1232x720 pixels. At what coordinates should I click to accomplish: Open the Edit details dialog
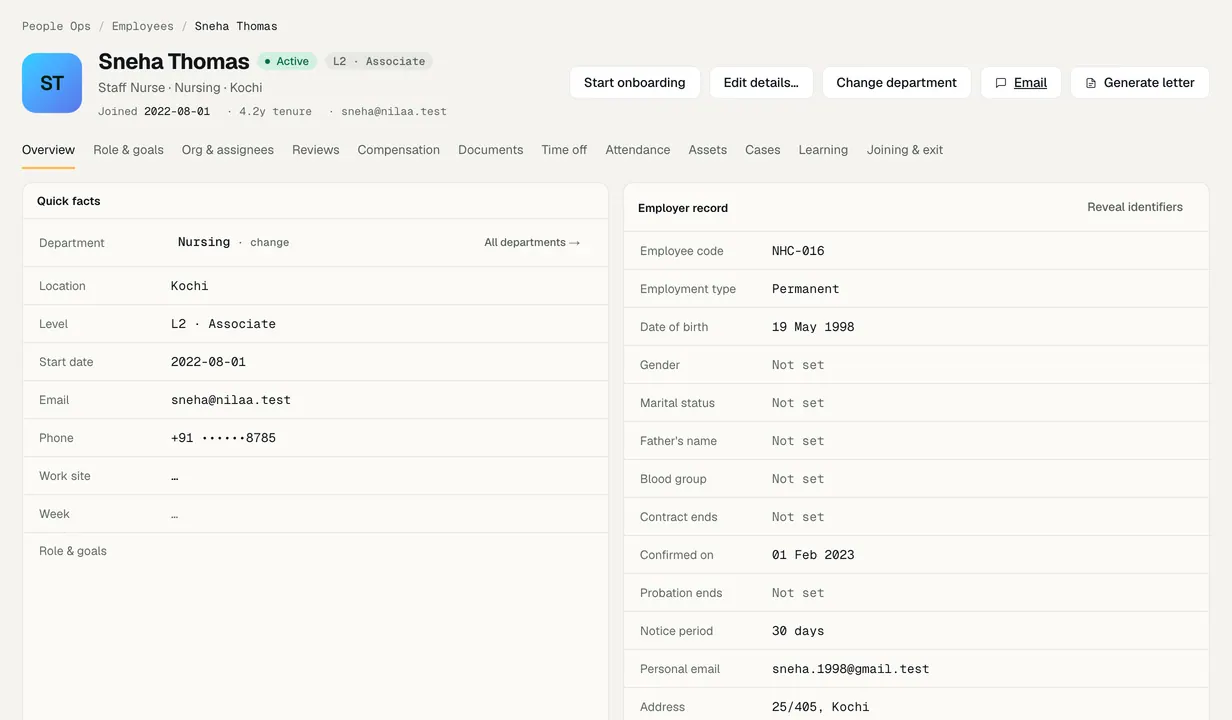tap(761, 83)
